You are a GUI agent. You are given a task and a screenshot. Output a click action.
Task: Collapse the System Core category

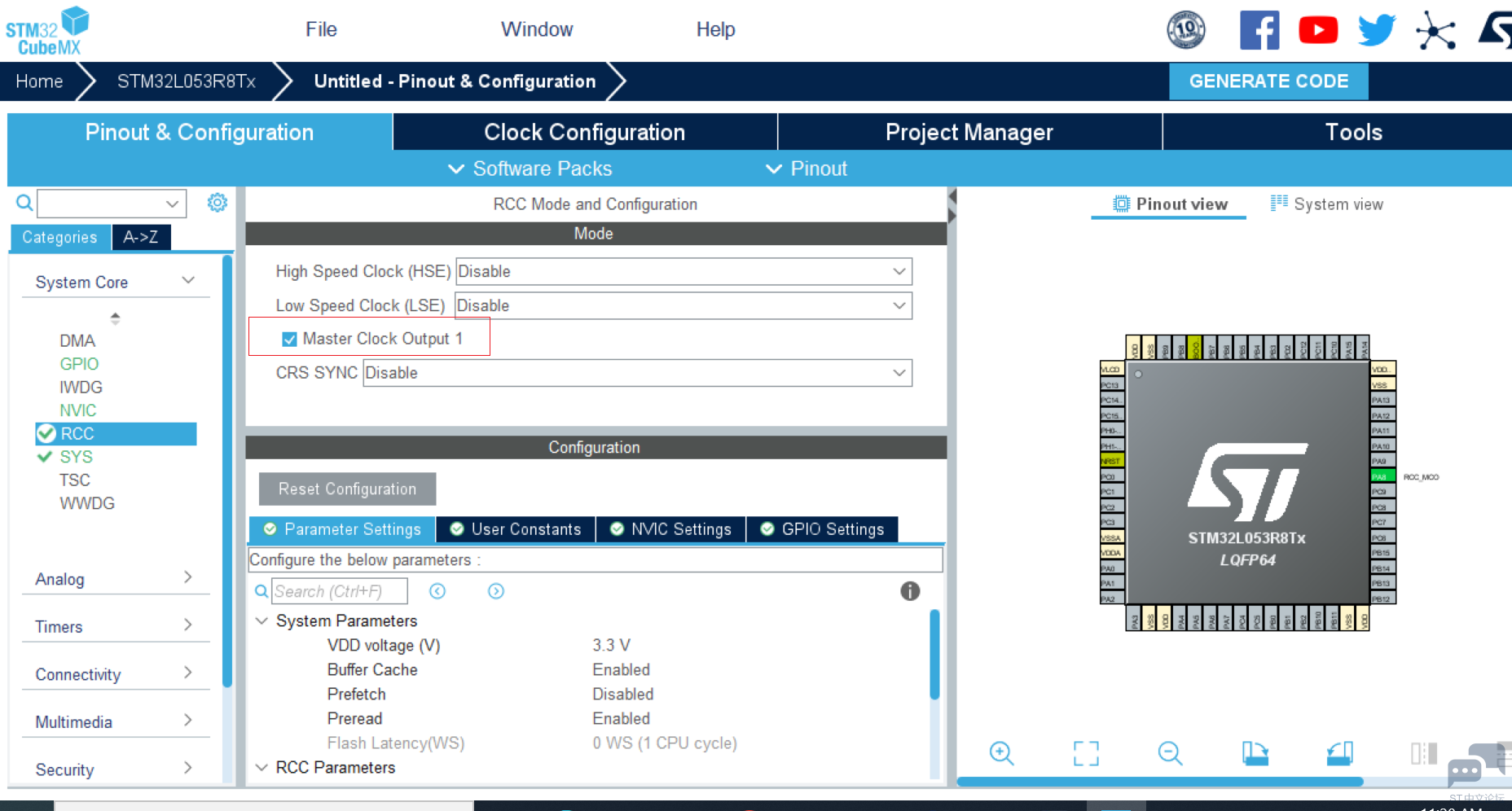(x=188, y=281)
